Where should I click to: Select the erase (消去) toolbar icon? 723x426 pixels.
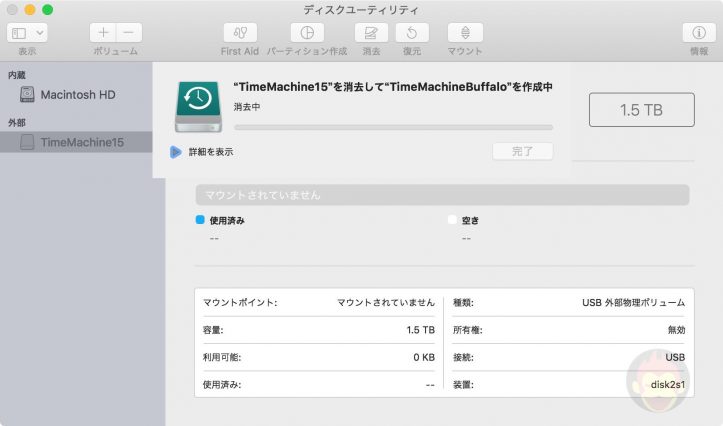pos(371,33)
